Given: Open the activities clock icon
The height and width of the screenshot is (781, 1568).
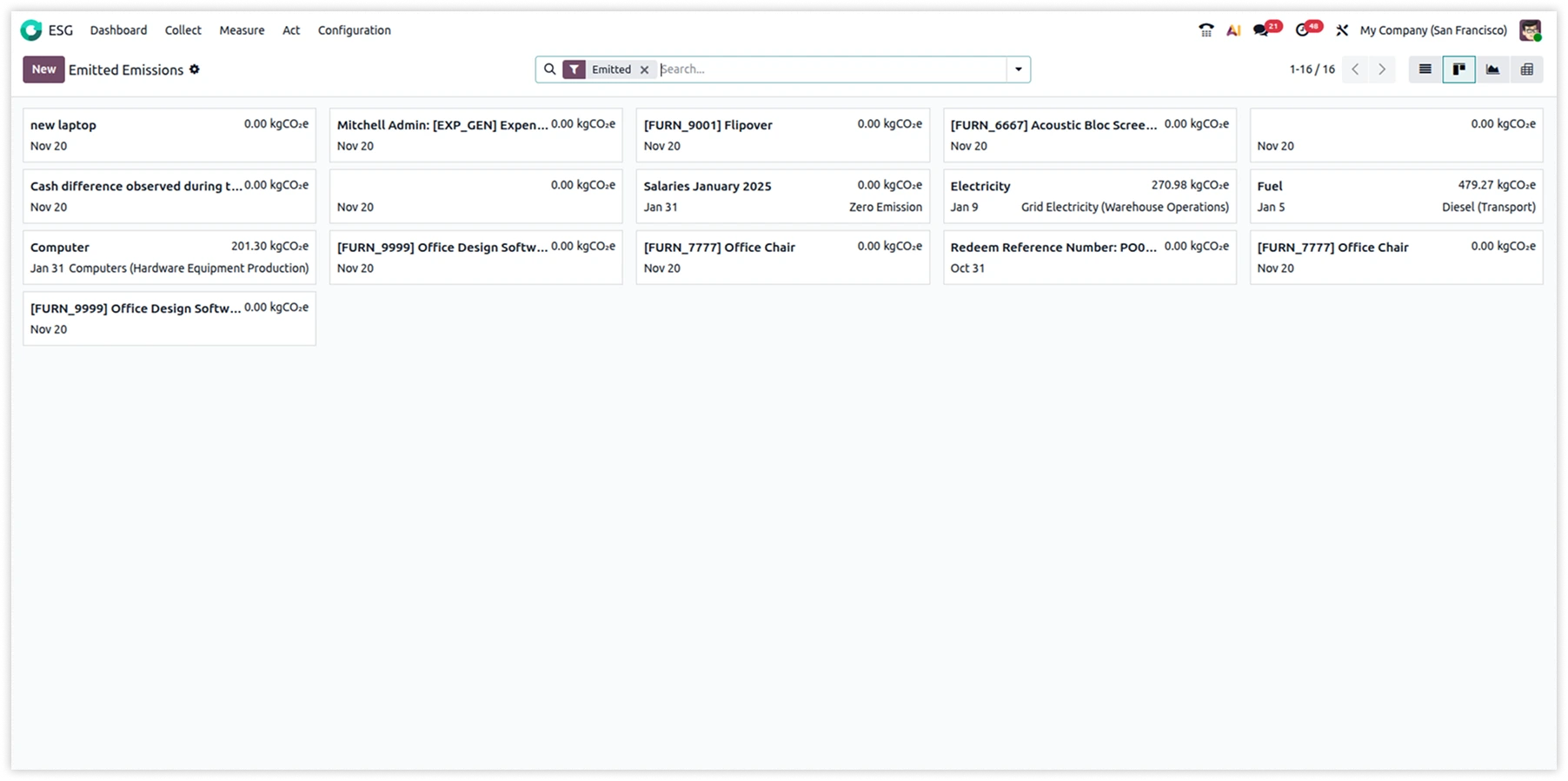Looking at the screenshot, I should [x=1302, y=30].
